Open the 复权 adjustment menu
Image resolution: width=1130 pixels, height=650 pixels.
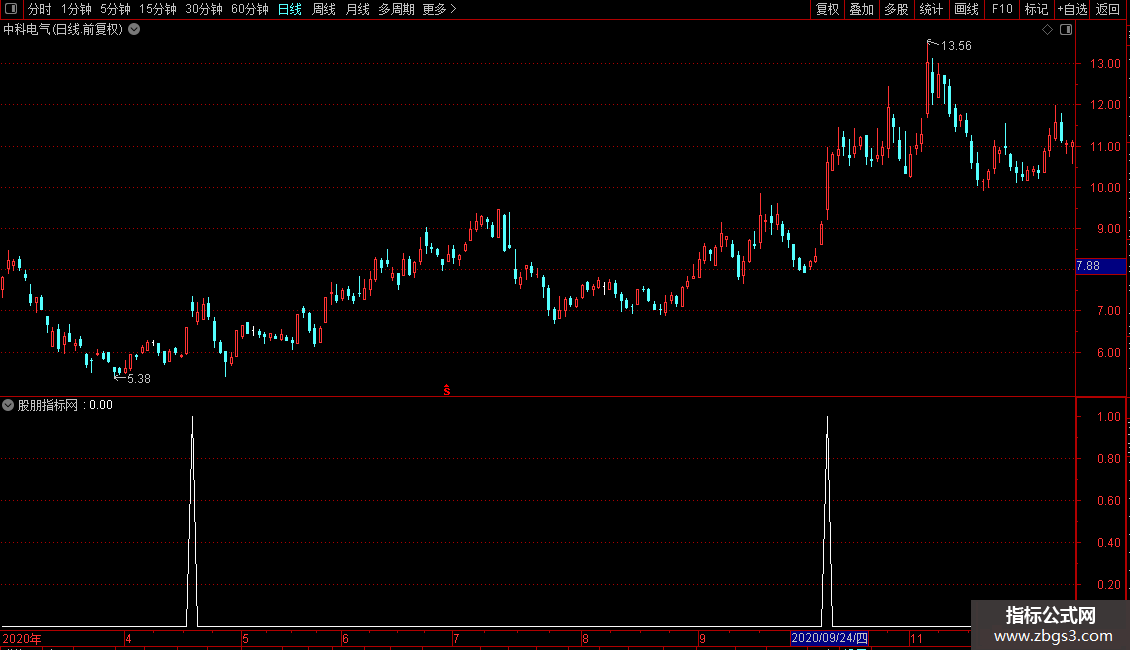[x=827, y=9]
